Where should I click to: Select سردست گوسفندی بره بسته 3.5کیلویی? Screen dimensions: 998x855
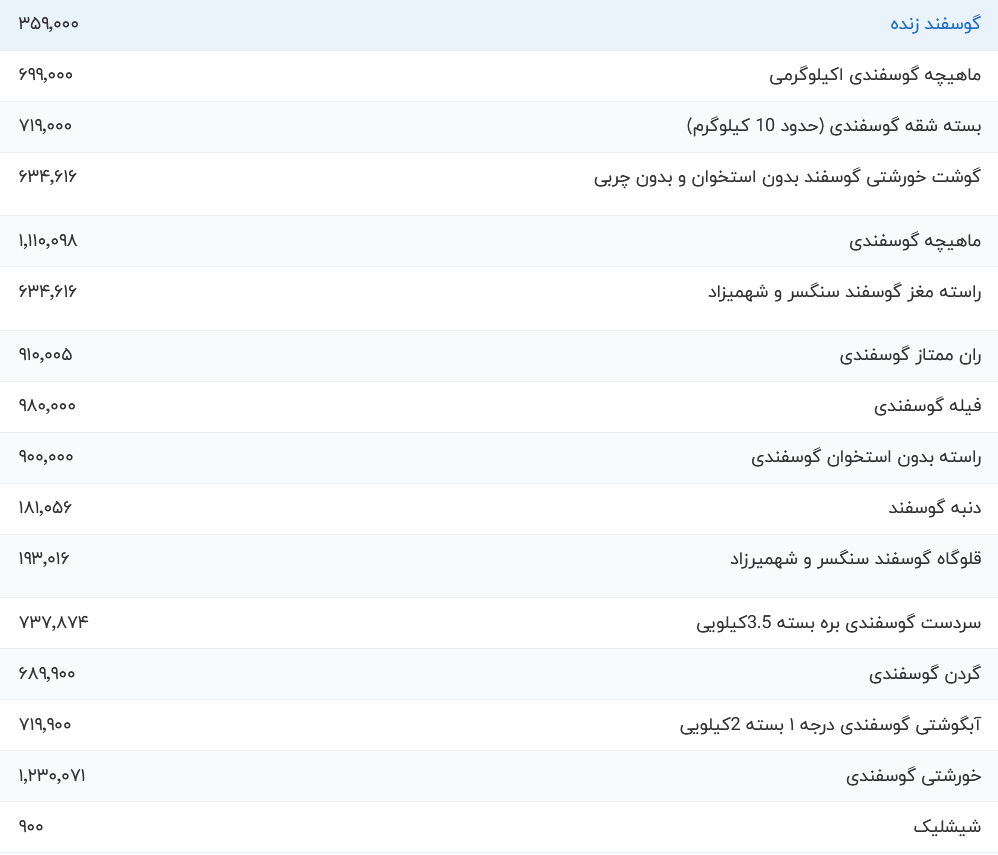pyautogui.click(x=838, y=623)
